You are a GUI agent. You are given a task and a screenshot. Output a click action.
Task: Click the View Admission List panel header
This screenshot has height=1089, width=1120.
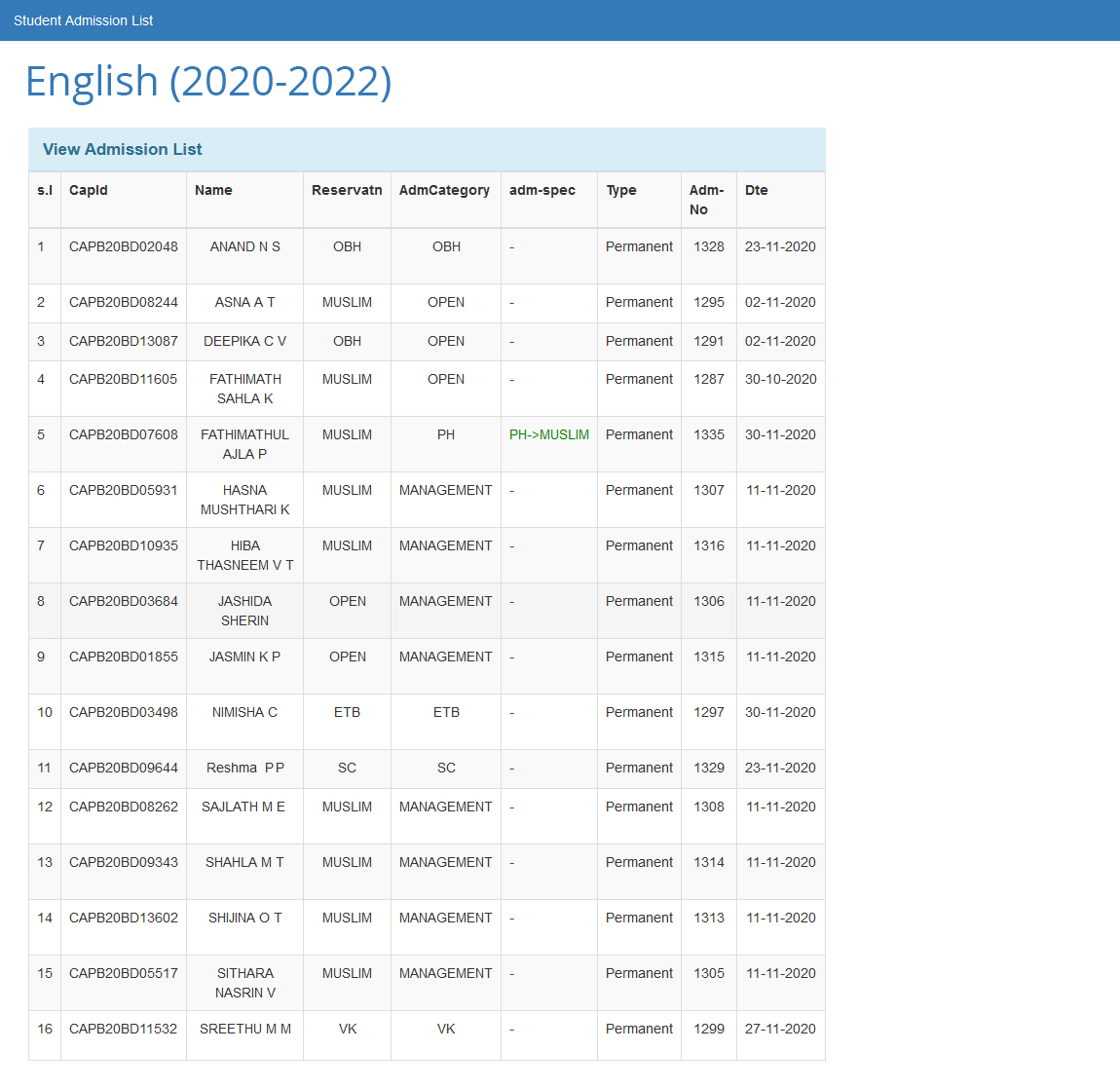pos(123,149)
